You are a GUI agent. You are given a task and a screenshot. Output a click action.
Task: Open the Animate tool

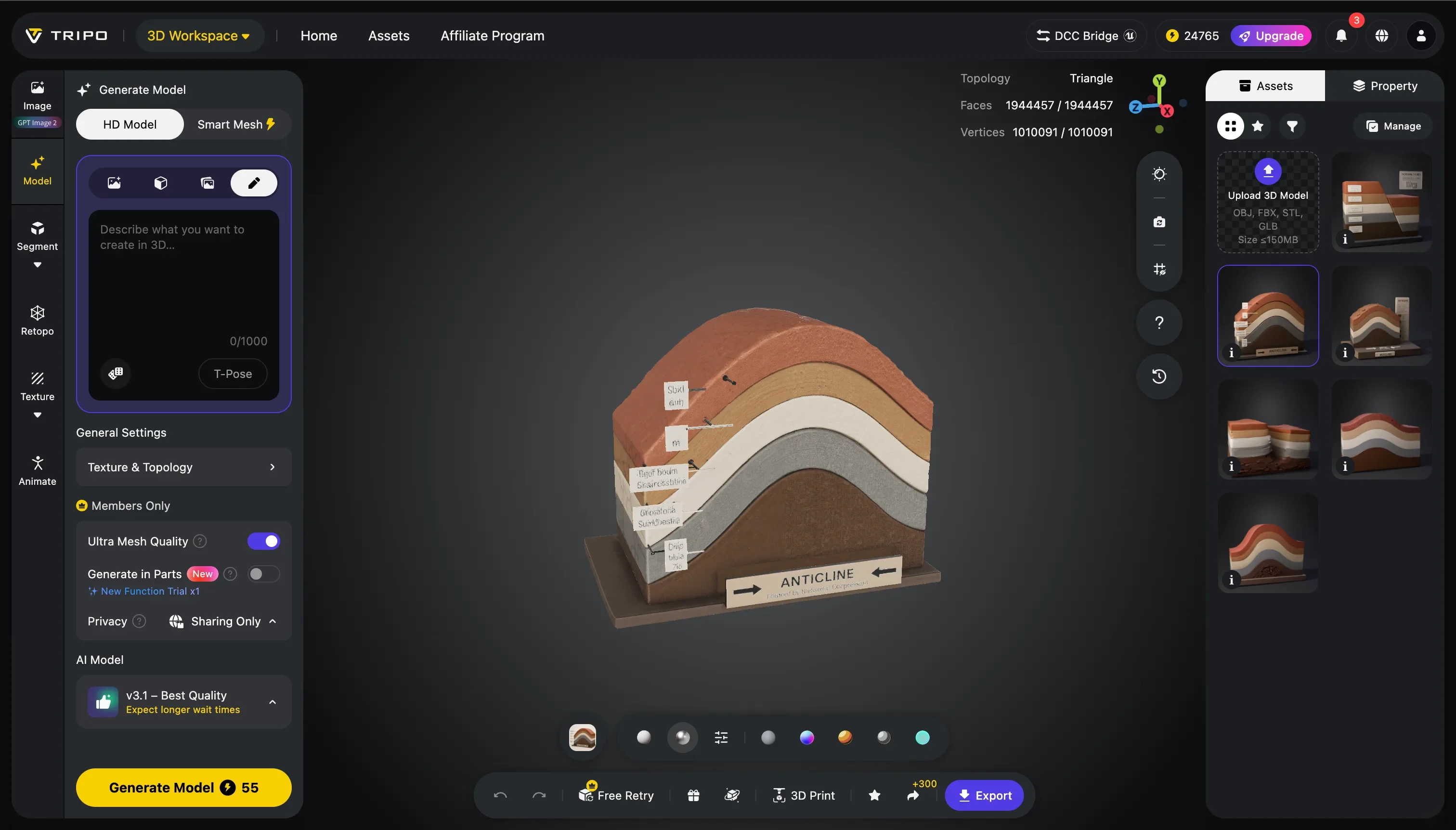(x=37, y=471)
